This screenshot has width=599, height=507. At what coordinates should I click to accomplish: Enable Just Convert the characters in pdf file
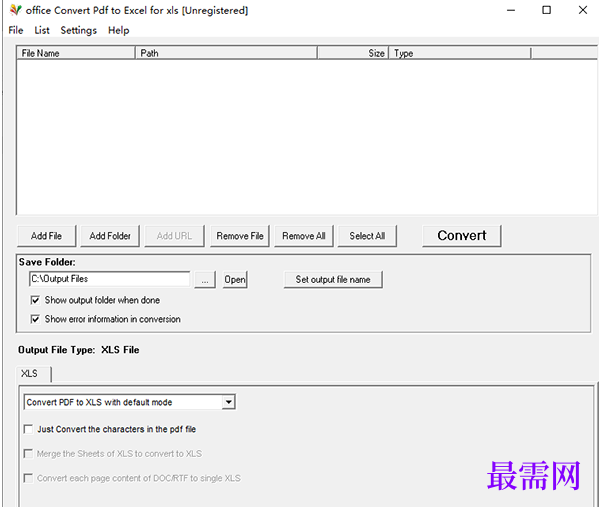click(x=28, y=429)
